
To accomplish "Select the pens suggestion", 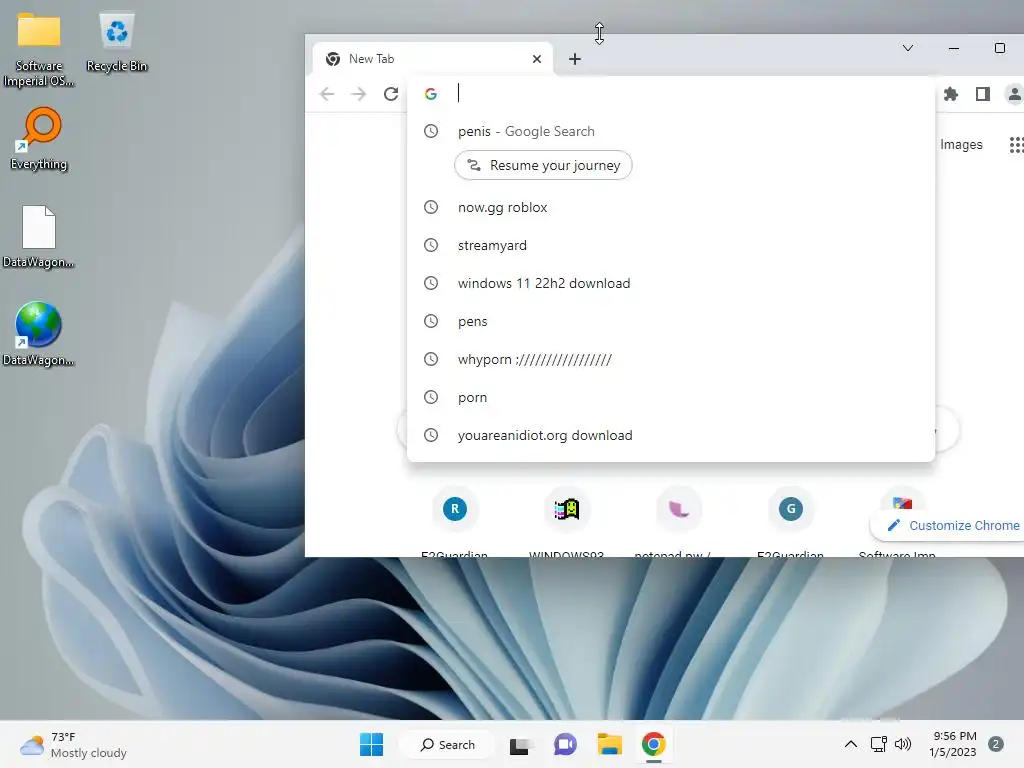I will (671, 321).
